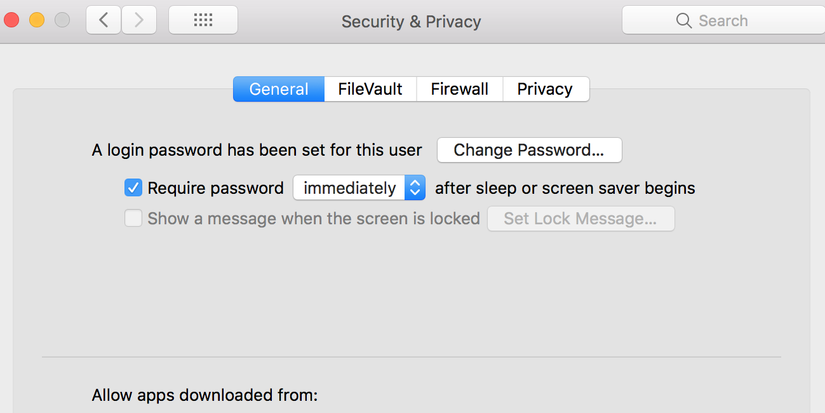
Task: Uncheck the Require password checkbox
Action: (x=133, y=188)
